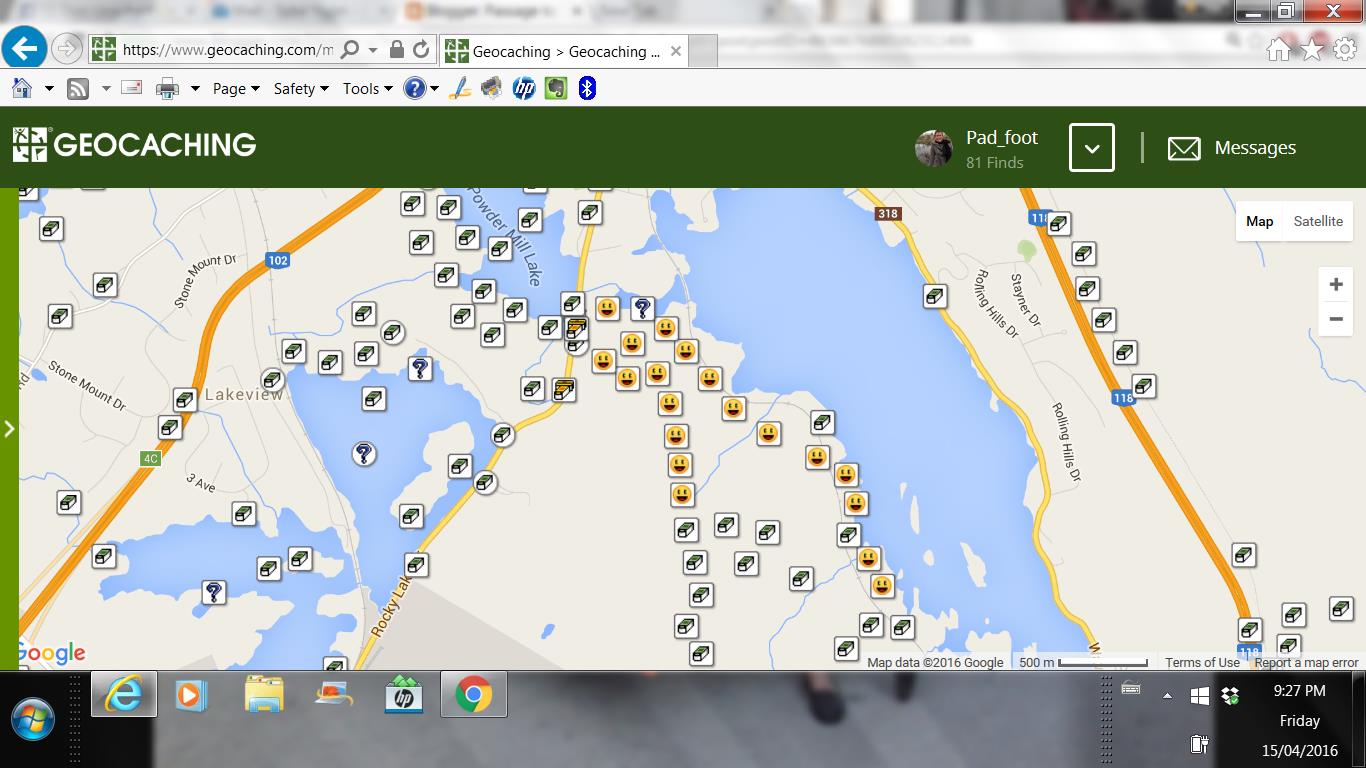The height and width of the screenshot is (768, 1366).
Task: Click the Windows Start orb
Action: (32, 719)
